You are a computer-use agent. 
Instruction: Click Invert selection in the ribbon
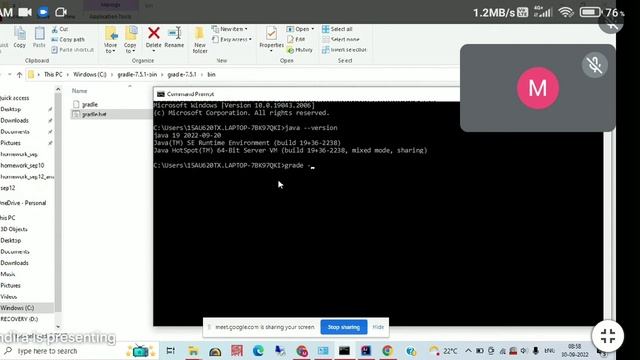click(344, 50)
